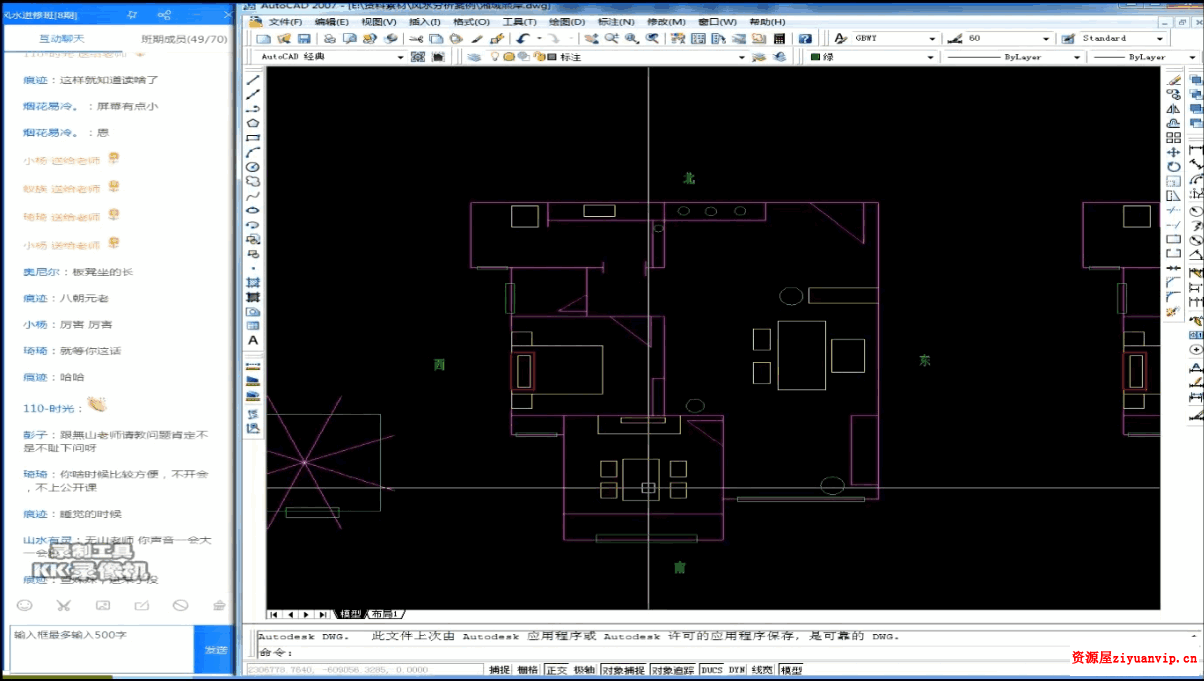
Task: Click the Pan realtime icon
Action: pyautogui.click(x=593, y=39)
